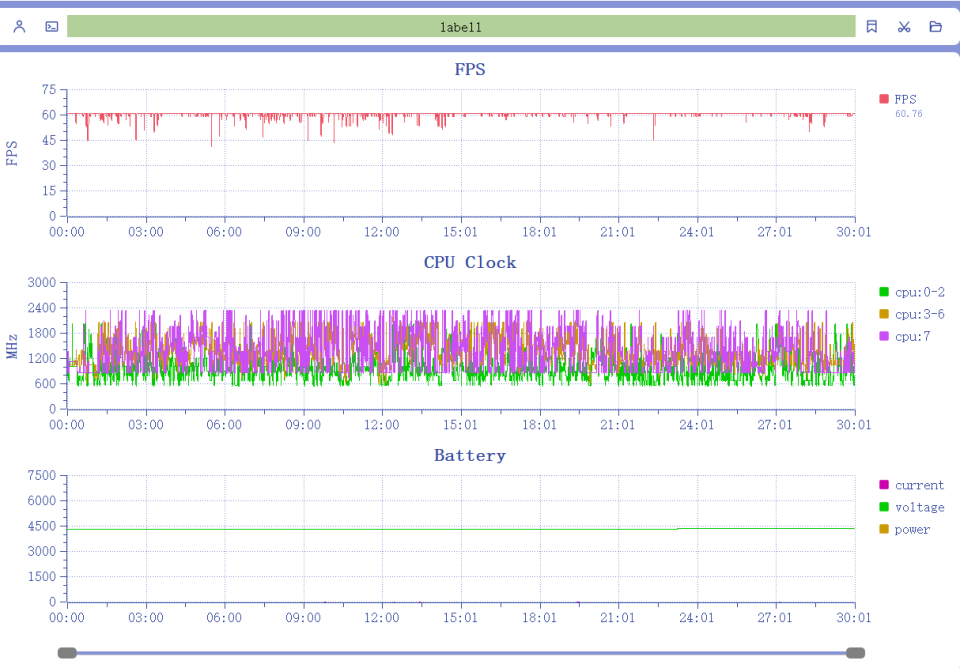This screenshot has height=668, width=960.
Task: Click the 24:01 label on Battery chart
Action: point(697,617)
